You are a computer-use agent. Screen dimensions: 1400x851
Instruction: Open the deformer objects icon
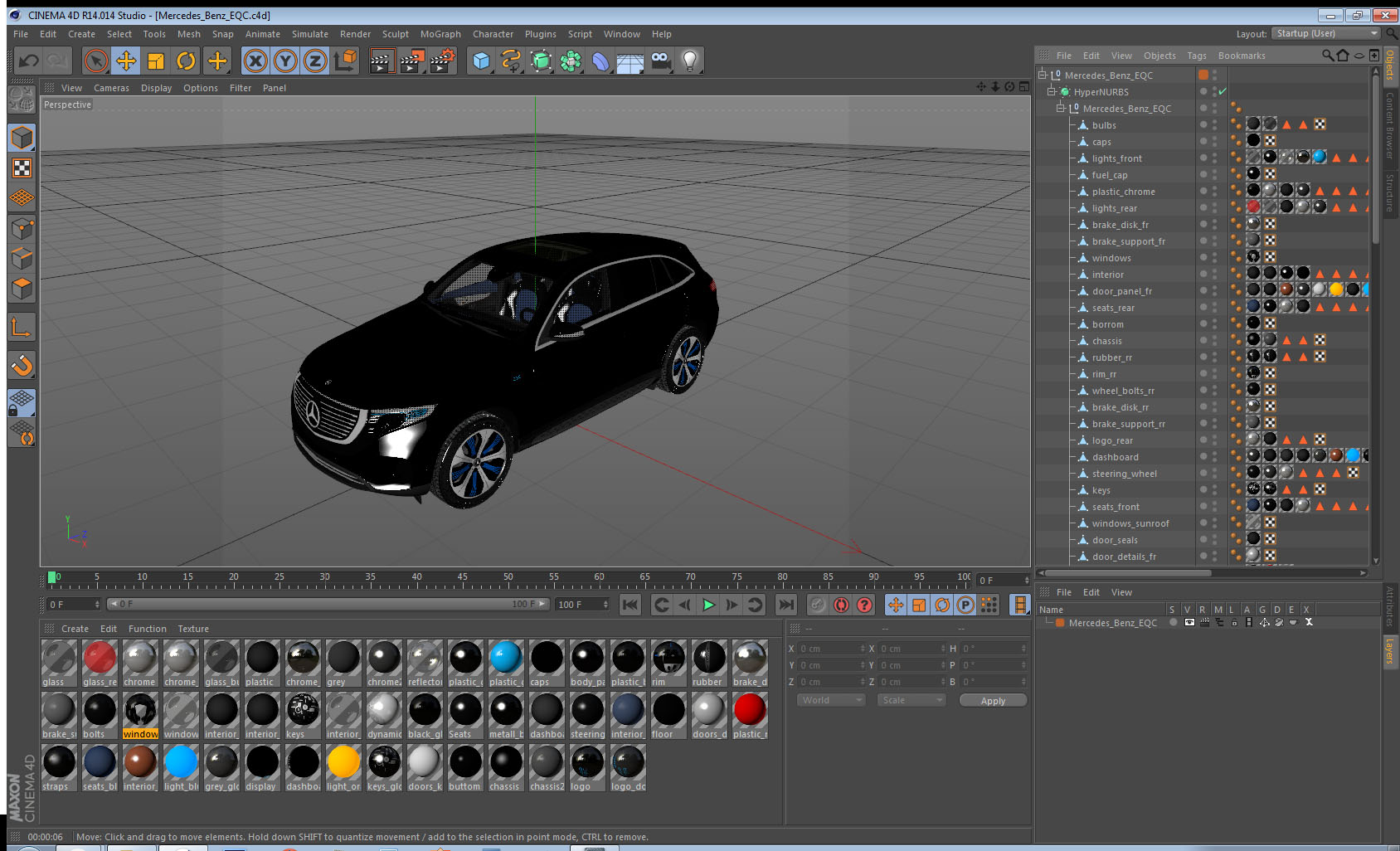pos(600,61)
